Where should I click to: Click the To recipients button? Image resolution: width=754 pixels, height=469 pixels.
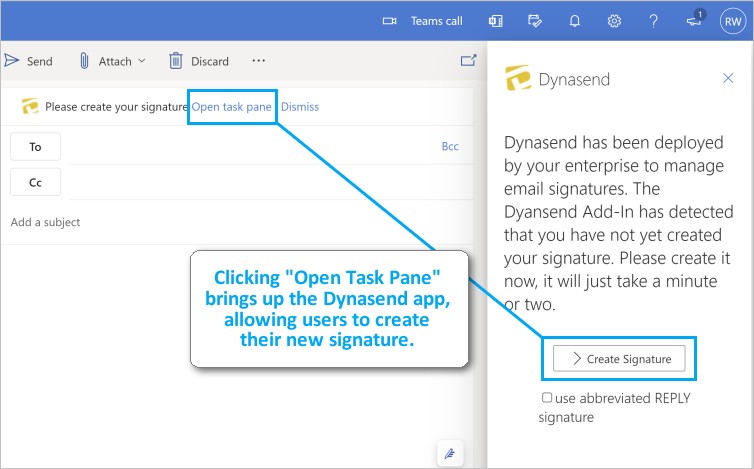tap(36, 147)
